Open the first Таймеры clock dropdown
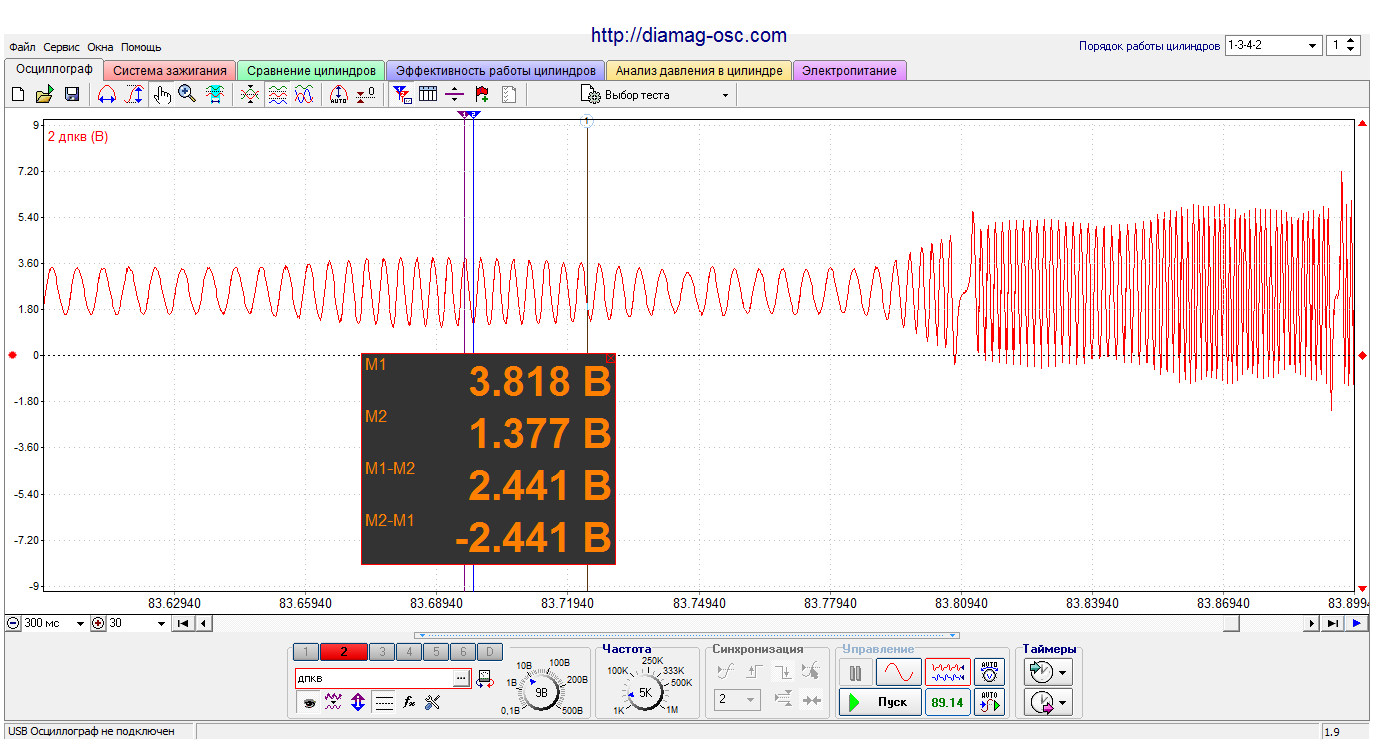The height and width of the screenshot is (744, 1382). tap(1050, 672)
